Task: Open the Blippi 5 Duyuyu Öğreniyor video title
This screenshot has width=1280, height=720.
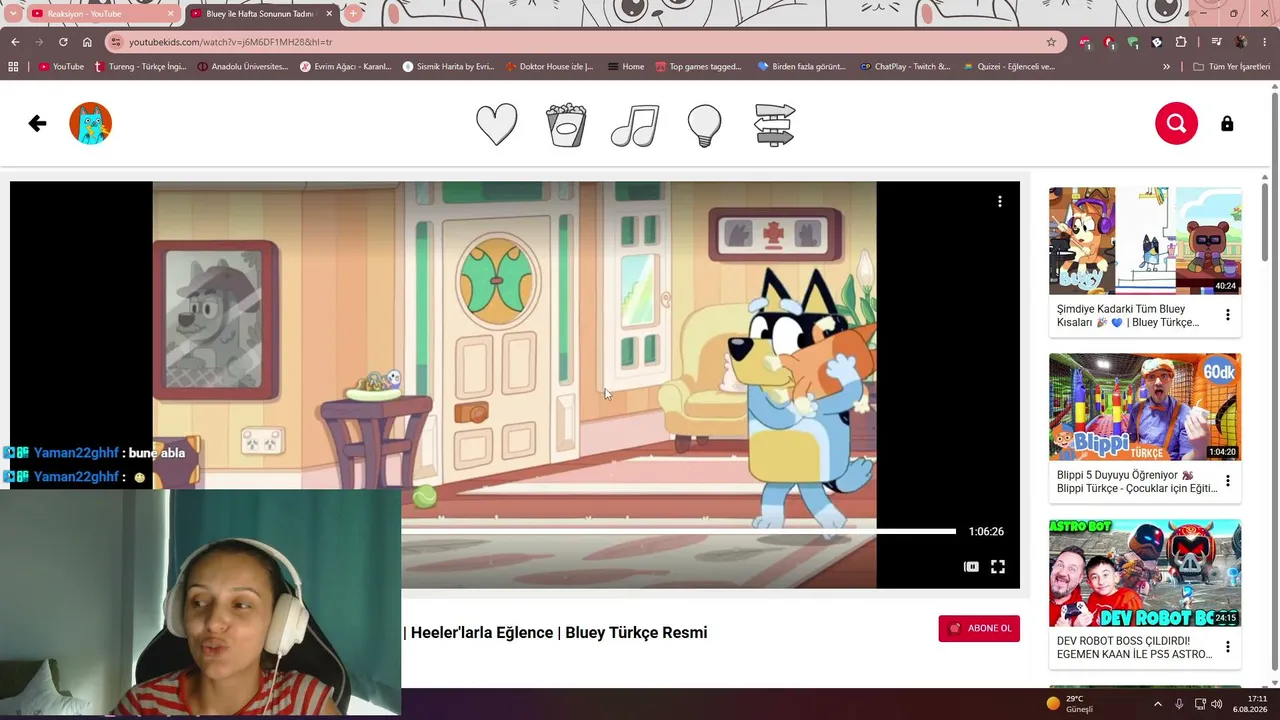Action: pyautogui.click(x=1137, y=482)
